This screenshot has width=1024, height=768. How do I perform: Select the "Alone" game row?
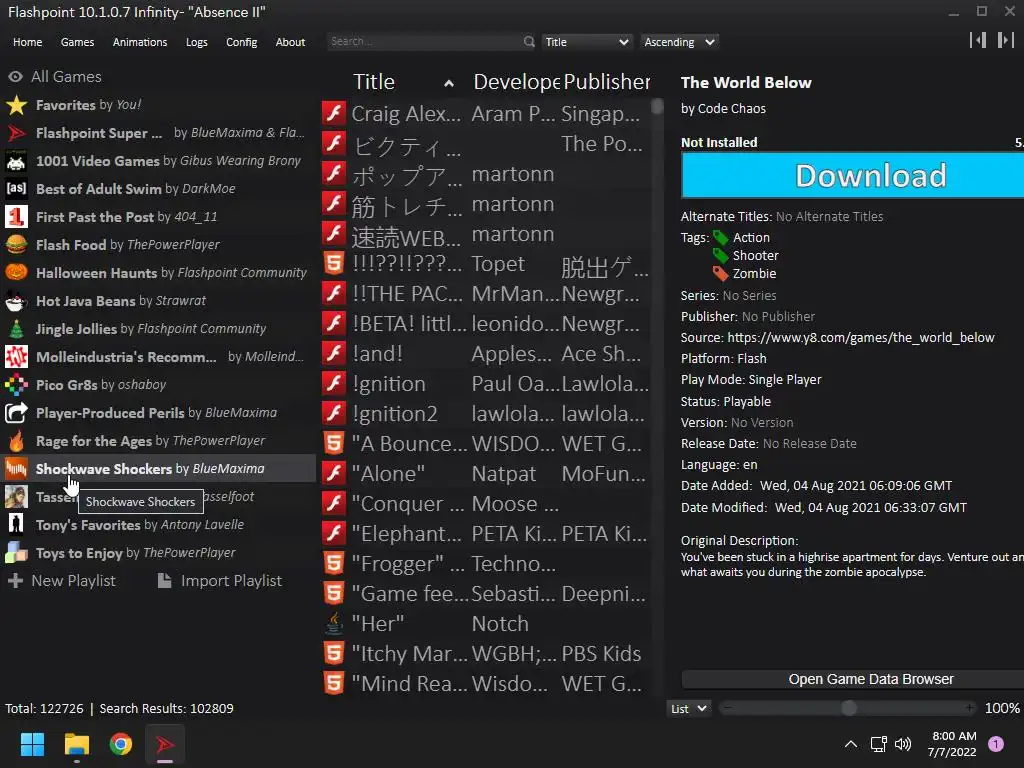click(486, 473)
